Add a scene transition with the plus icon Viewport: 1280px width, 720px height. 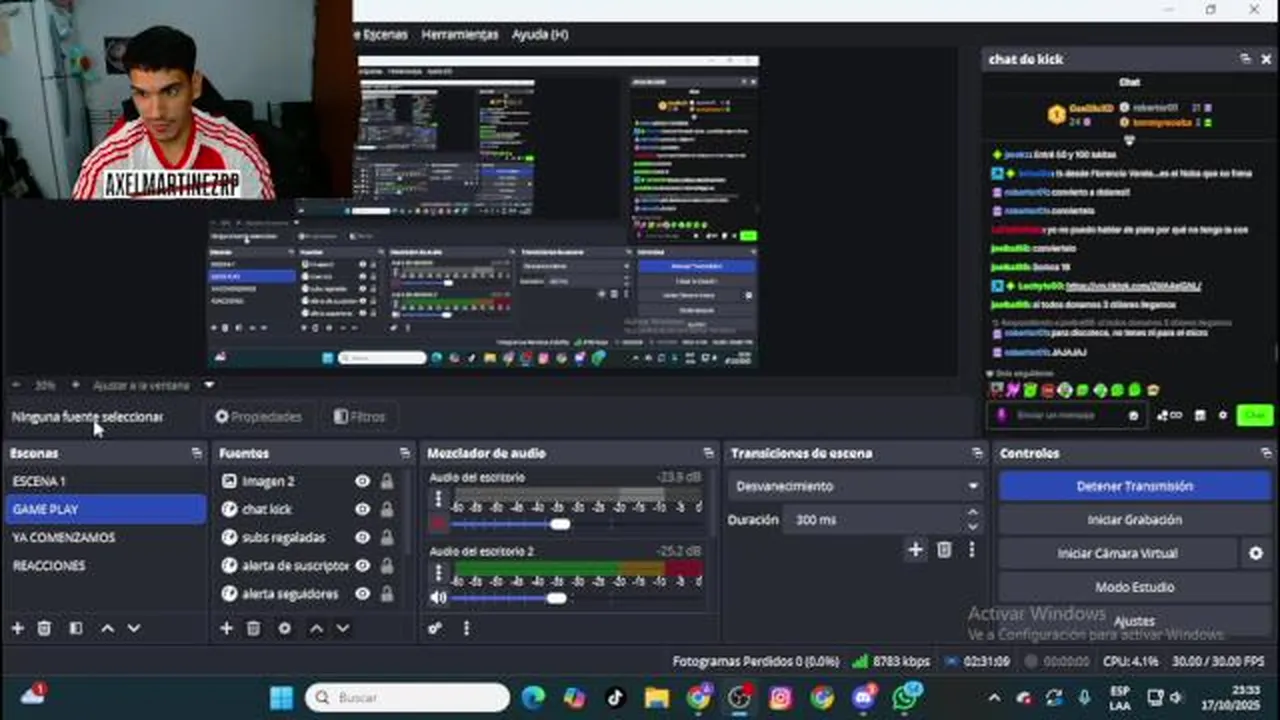click(915, 549)
